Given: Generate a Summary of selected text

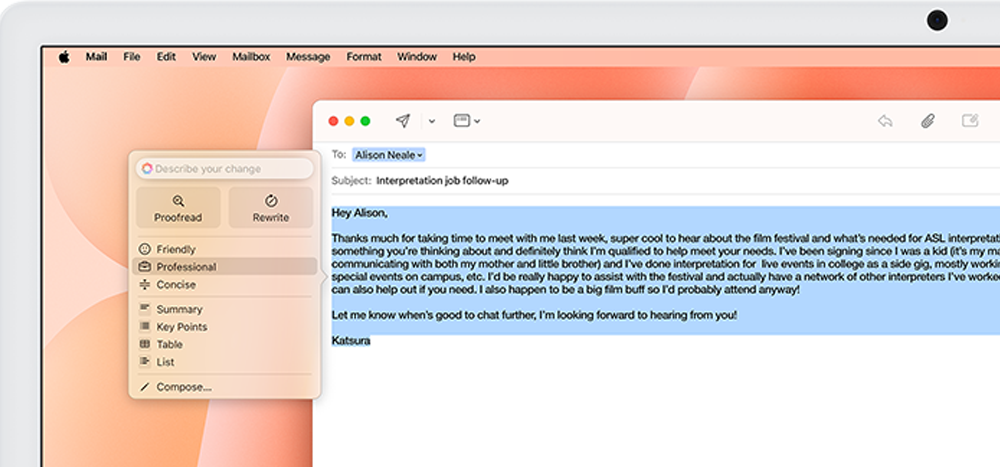Looking at the screenshot, I should [179, 309].
